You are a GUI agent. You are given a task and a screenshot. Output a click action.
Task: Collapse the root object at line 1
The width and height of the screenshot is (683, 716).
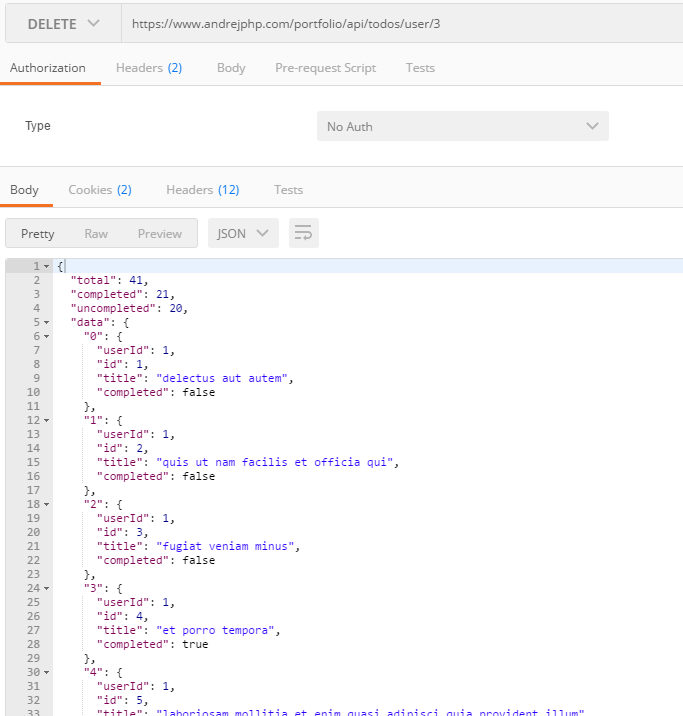pos(47,266)
